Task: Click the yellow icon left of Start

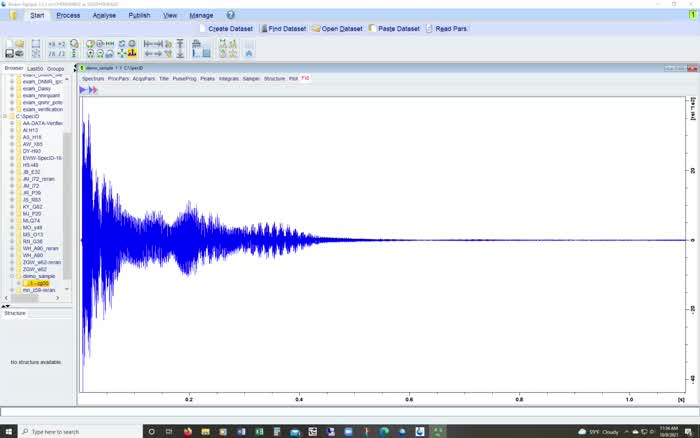Action: (x=13, y=16)
